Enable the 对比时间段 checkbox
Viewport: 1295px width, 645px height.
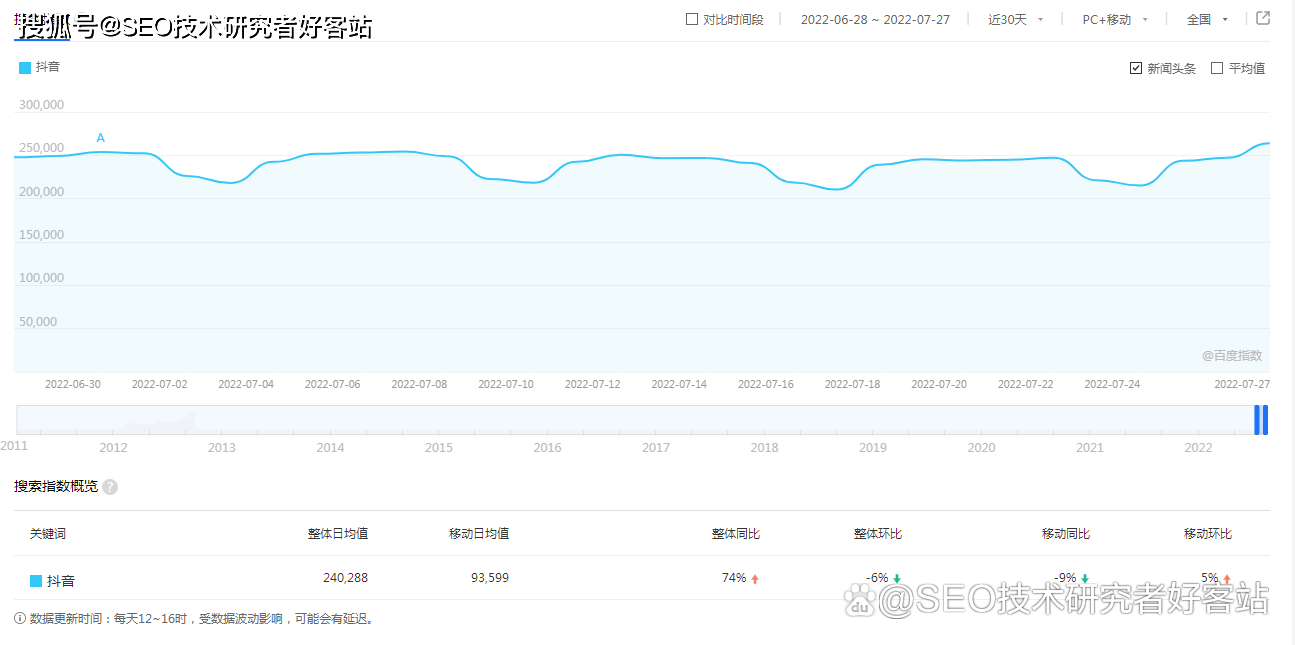click(691, 18)
